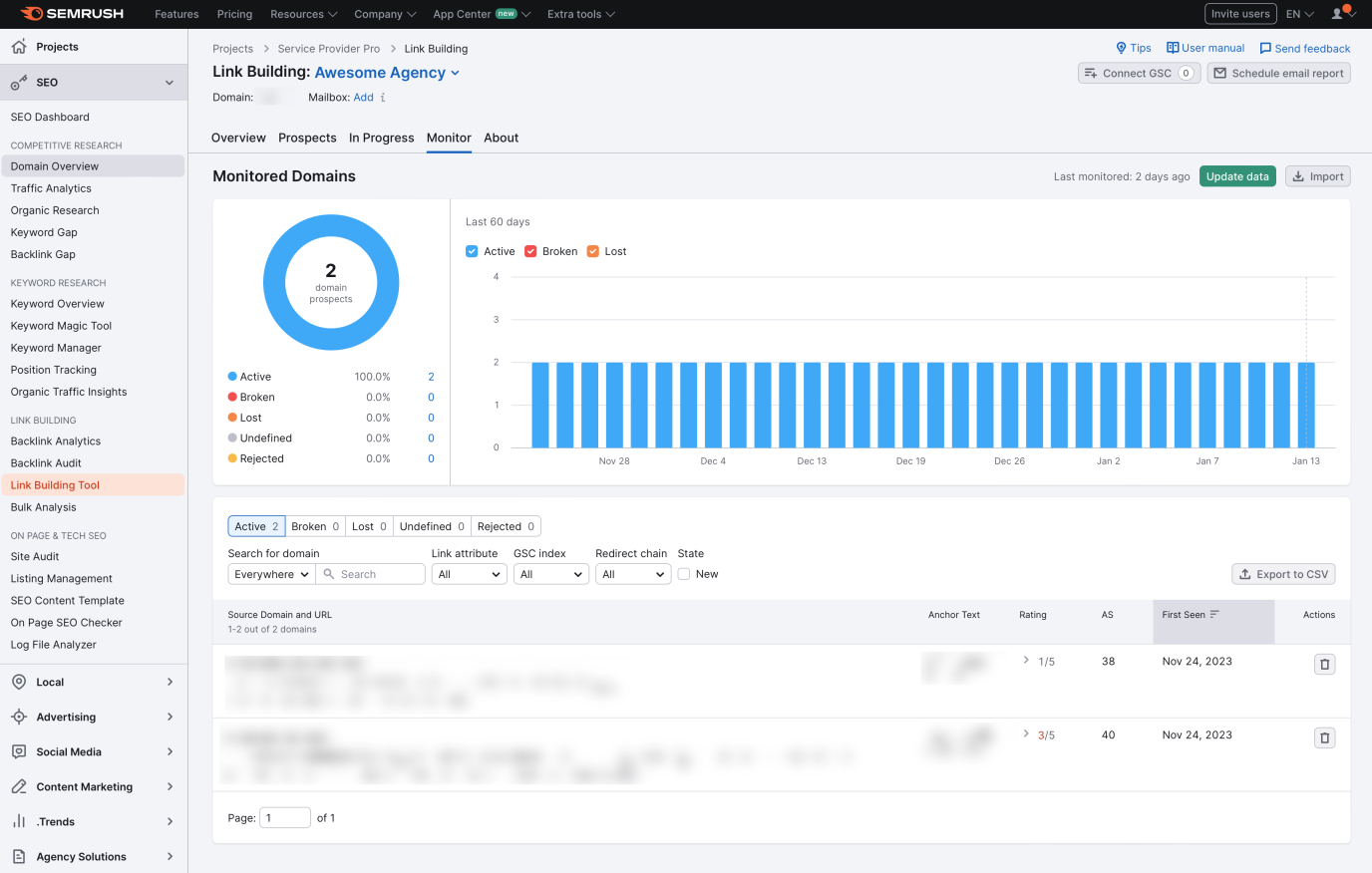The height and width of the screenshot is (873, 1372).
Task: Click Schedule email report button
Action: 1278,73
